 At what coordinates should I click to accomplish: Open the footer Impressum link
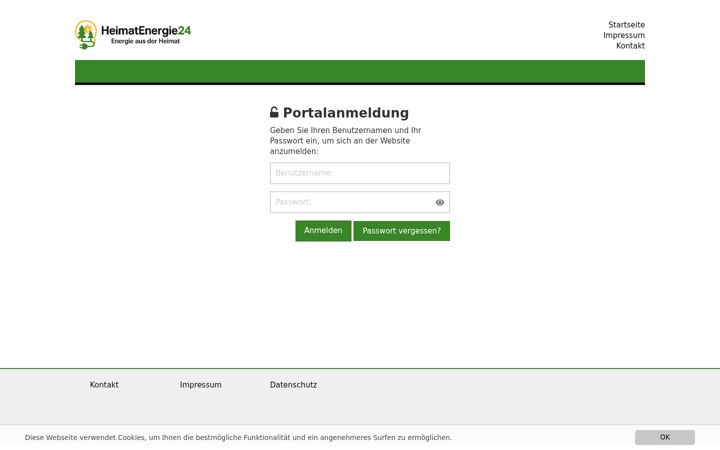point(201,385)
